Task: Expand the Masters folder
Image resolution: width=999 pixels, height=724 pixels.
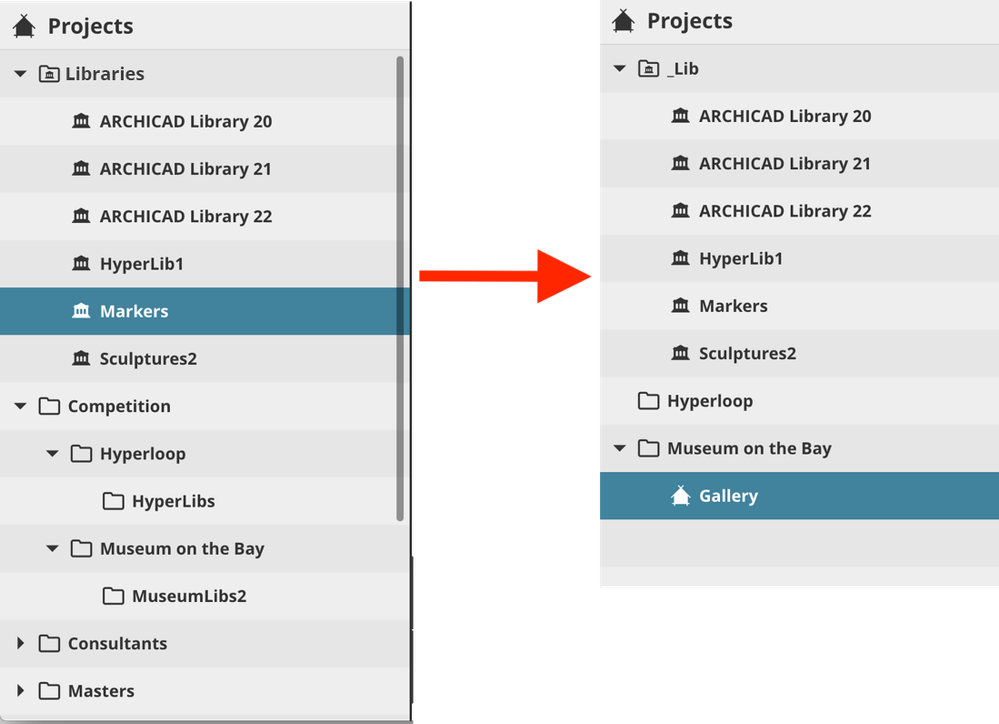Action: (20, 691)
